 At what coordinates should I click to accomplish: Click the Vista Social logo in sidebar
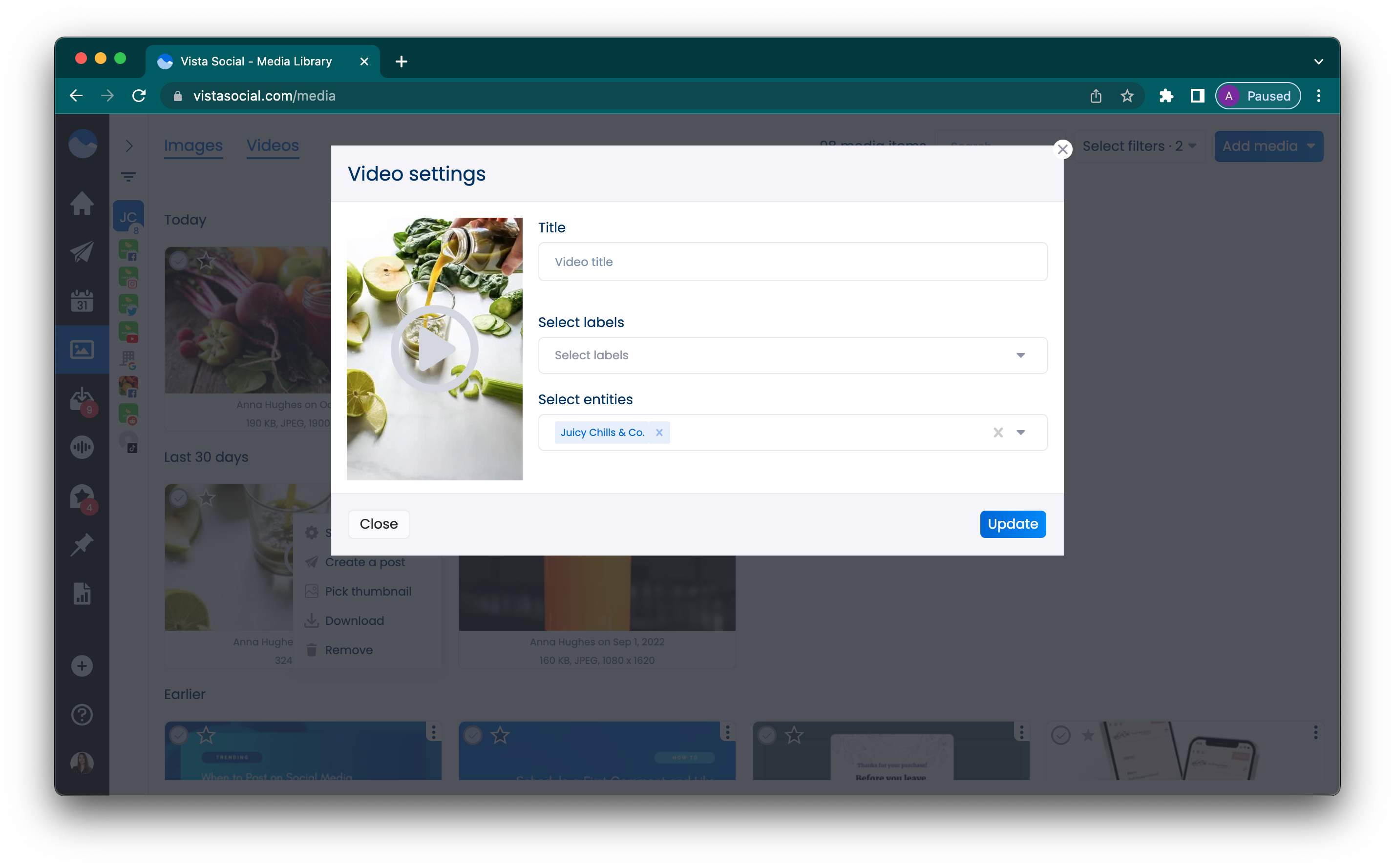[82, 144]
